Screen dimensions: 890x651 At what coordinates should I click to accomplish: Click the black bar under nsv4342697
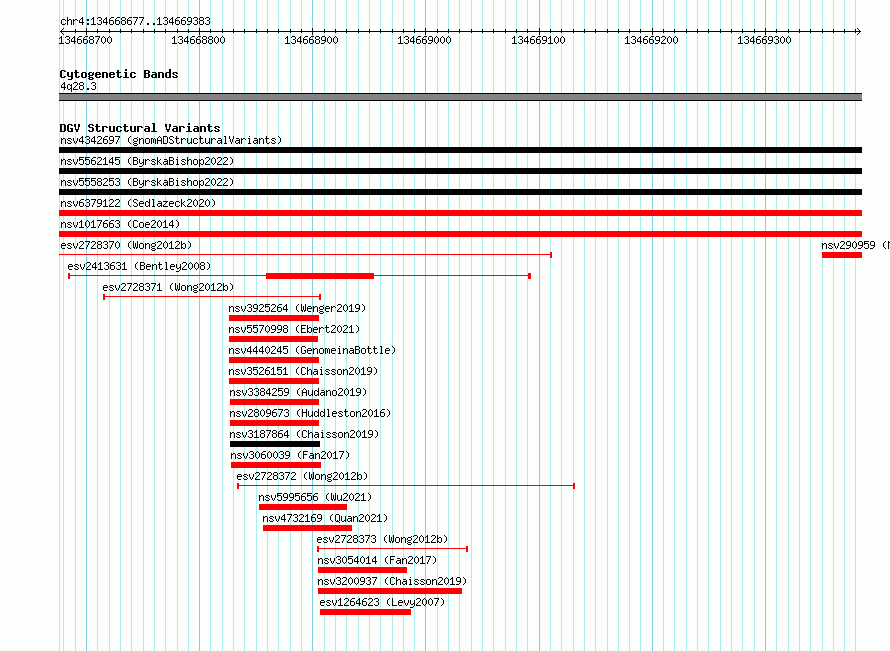point(460,150)
